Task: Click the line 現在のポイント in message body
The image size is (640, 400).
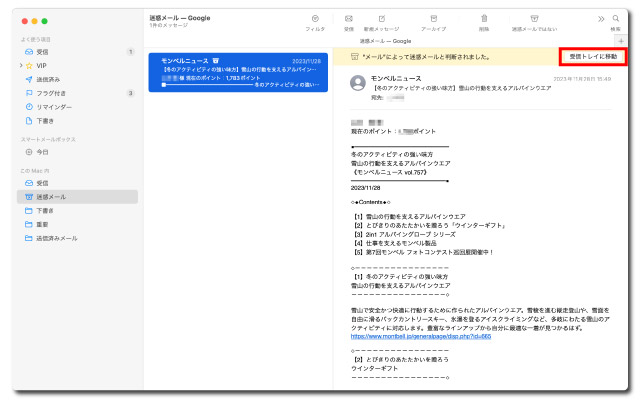Action: point(393,131)
